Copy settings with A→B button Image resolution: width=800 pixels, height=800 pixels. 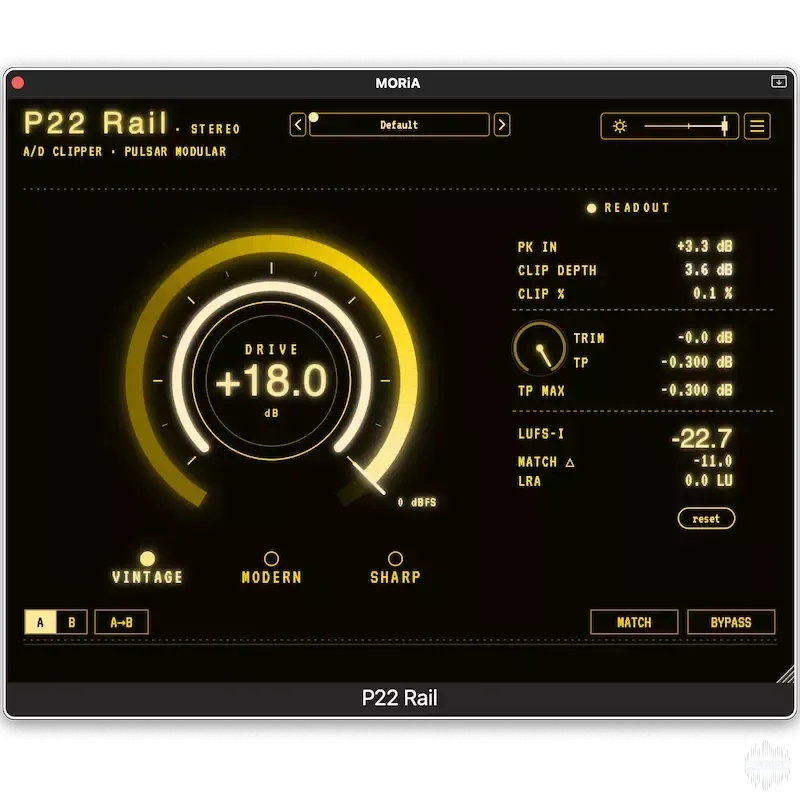(x=121, y=622)
